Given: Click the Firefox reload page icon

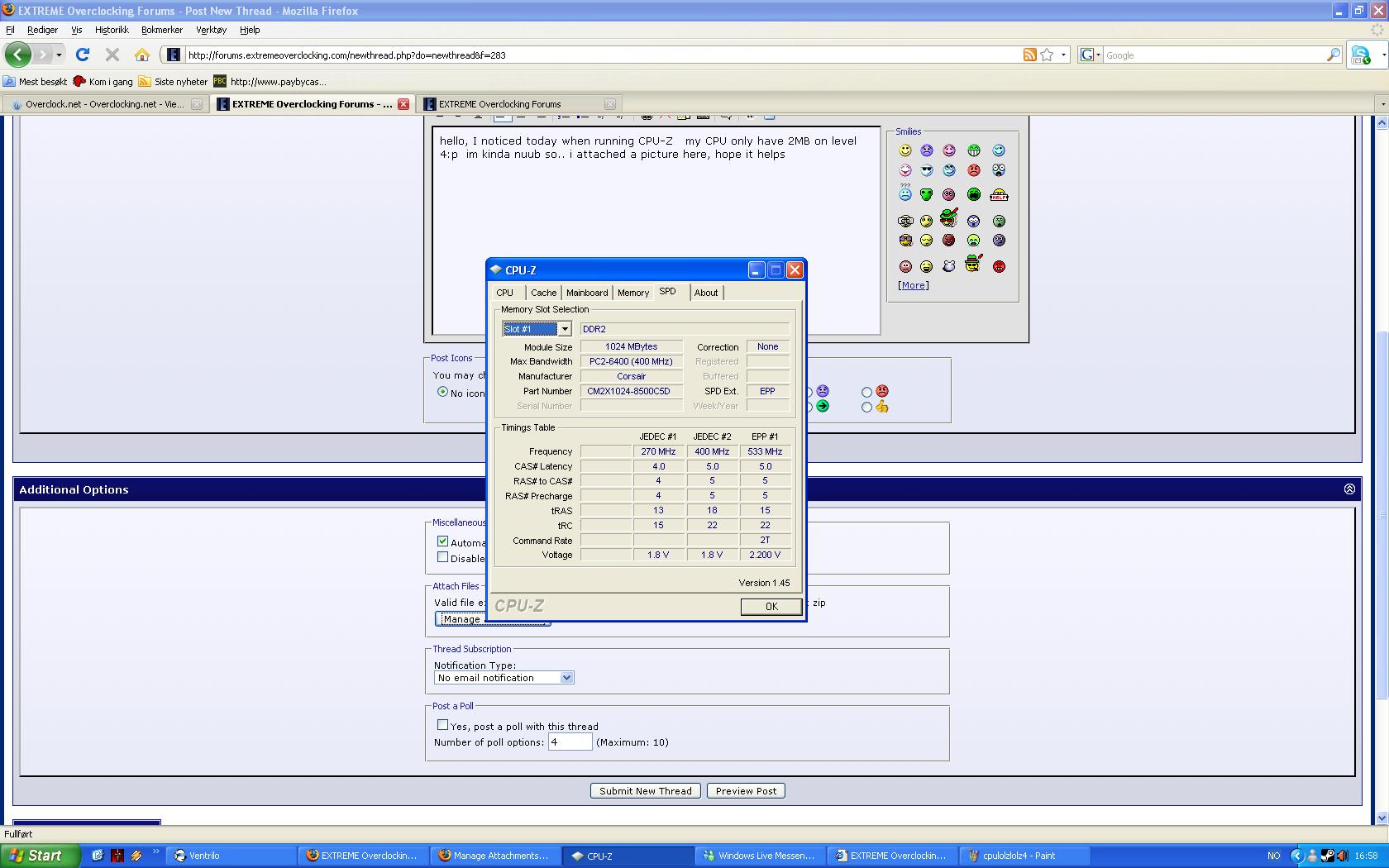Looking at the screenshot, I should 82,55.
